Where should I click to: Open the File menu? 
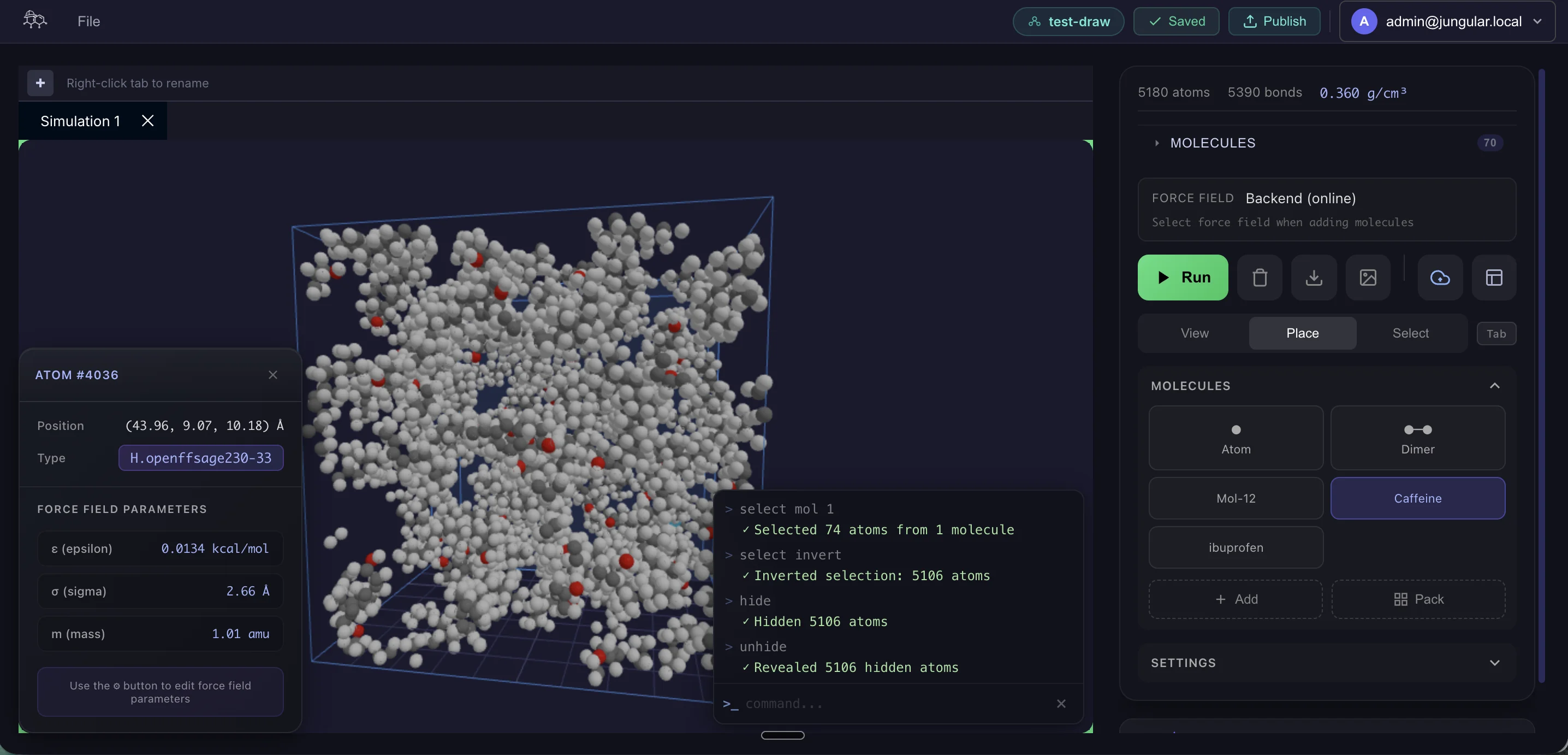click(88, 21)
